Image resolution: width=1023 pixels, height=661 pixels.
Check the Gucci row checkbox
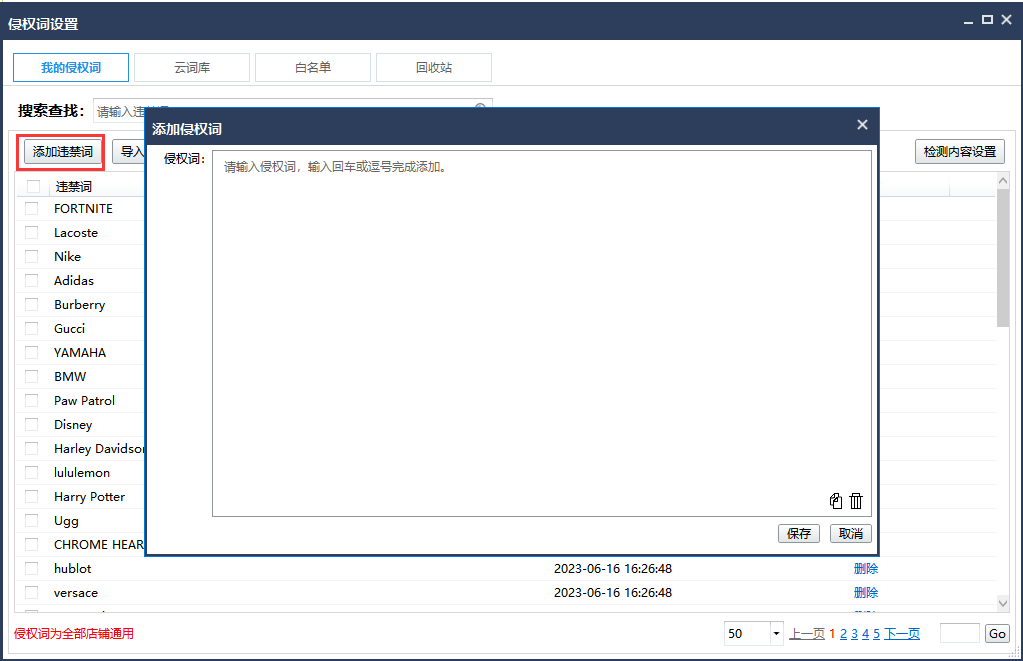click(x=31, y=328)
